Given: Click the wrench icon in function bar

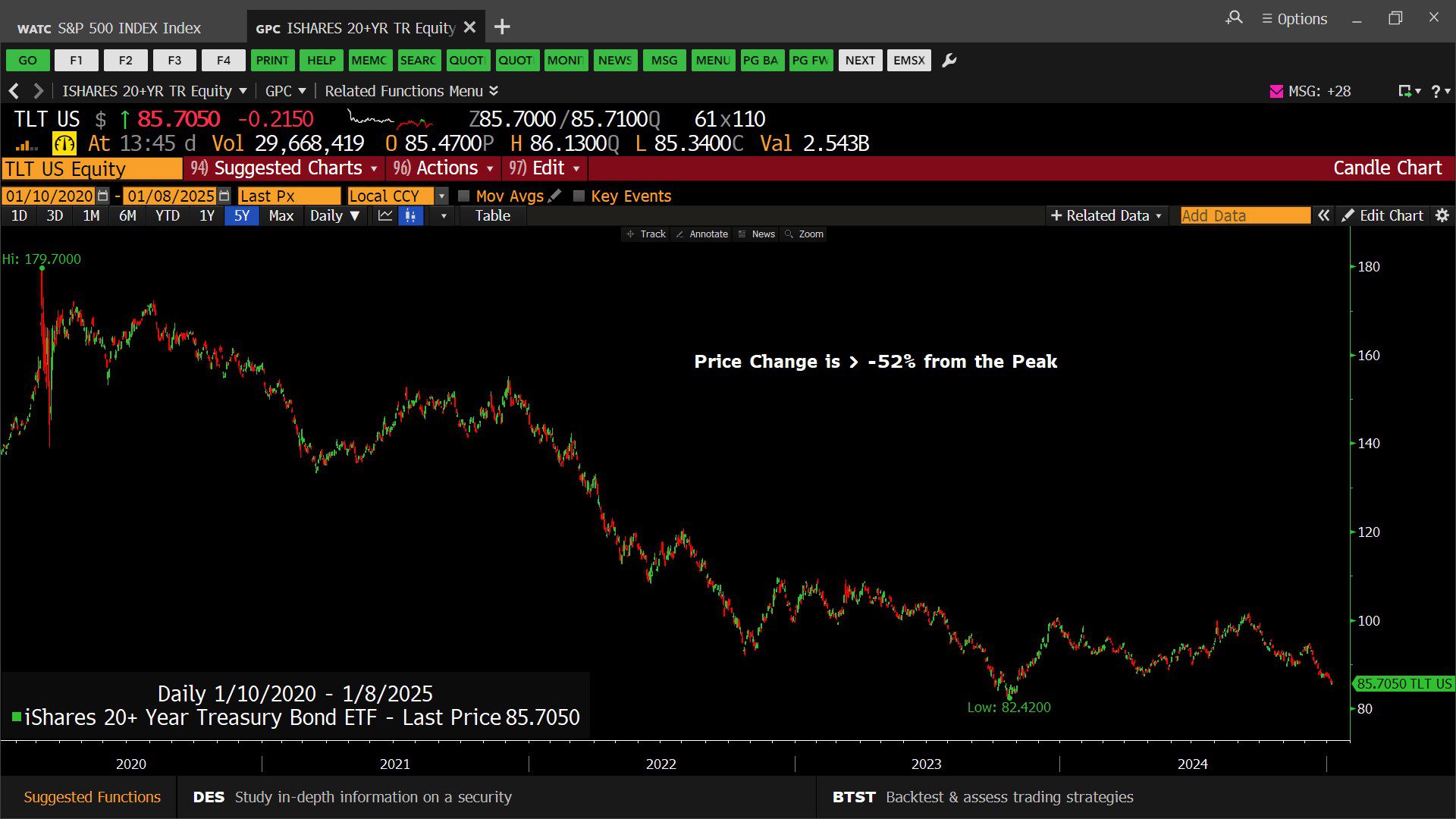Looking at the screenshot, I should coord(949,61).
